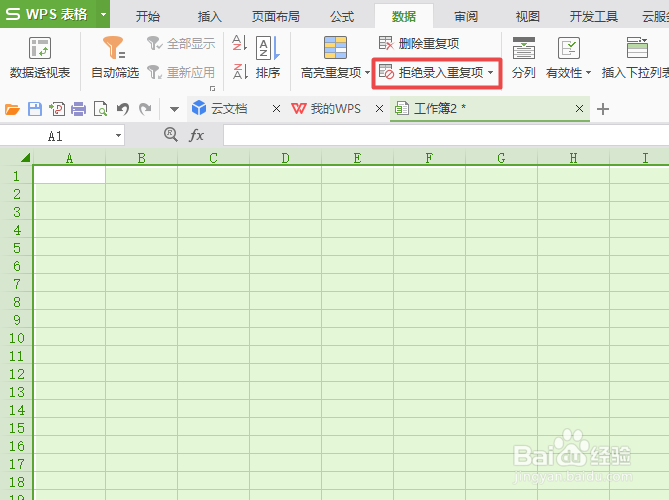Screen dimensions: 669x500
Task: Select column E header
Action: point(357,158)
